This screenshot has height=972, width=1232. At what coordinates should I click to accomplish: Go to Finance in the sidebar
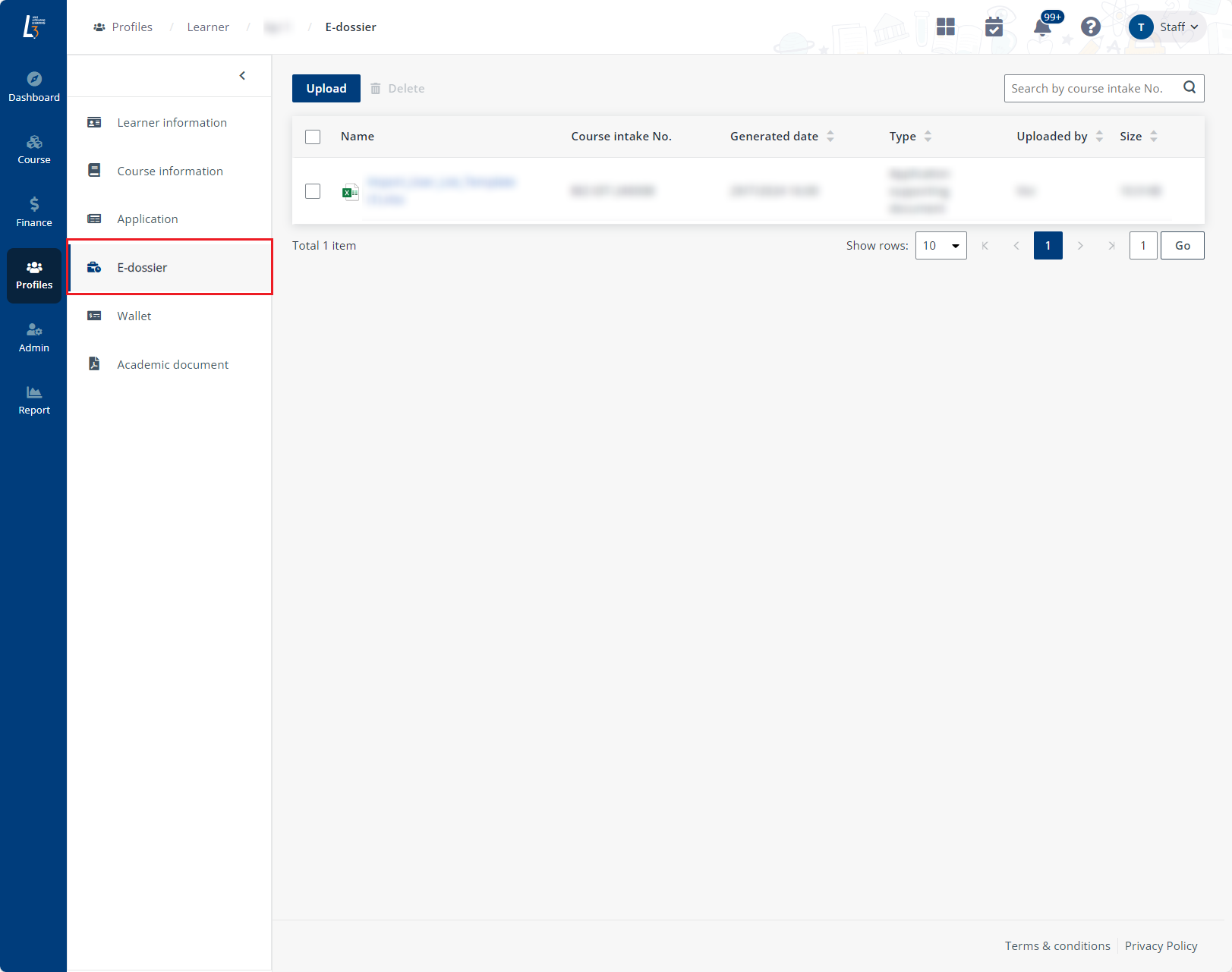point(34,212)
